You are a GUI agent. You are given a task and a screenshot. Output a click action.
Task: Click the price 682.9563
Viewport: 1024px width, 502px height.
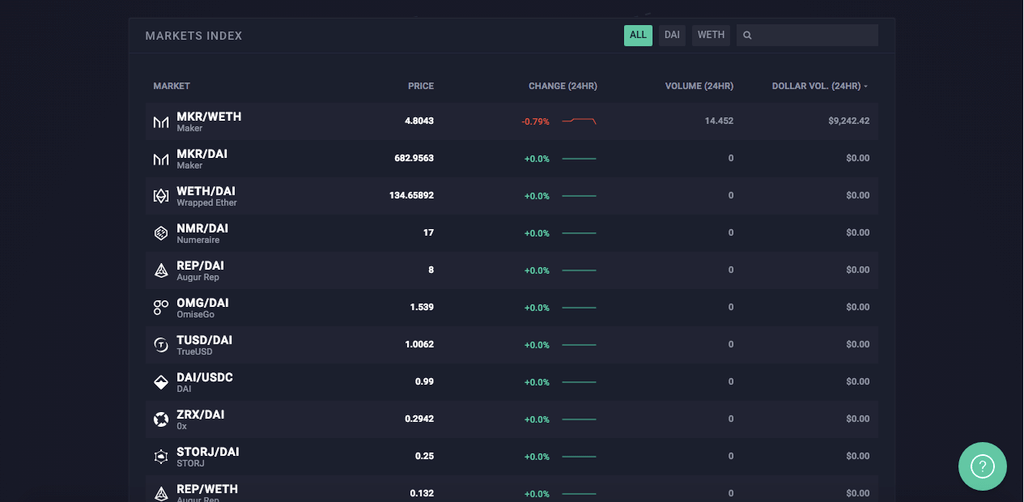[414, 159]
